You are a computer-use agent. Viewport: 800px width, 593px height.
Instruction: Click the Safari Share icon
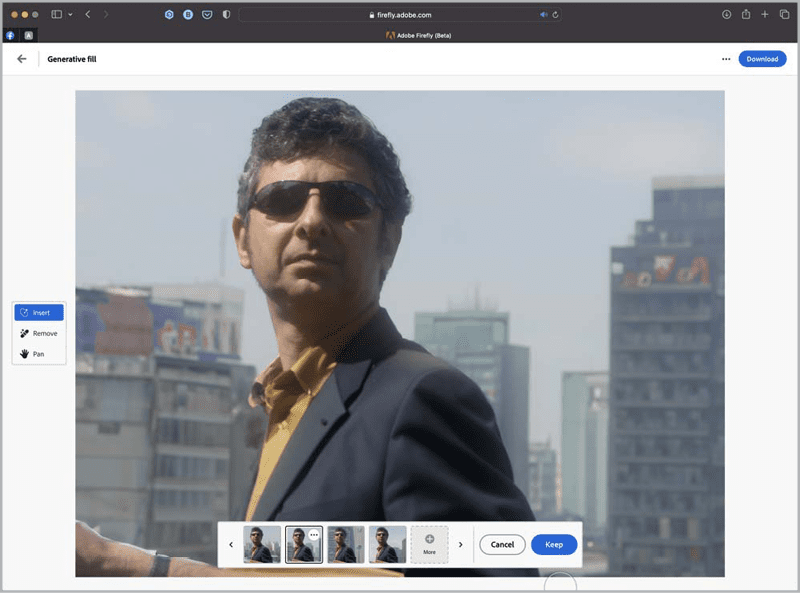click(746, 15)
